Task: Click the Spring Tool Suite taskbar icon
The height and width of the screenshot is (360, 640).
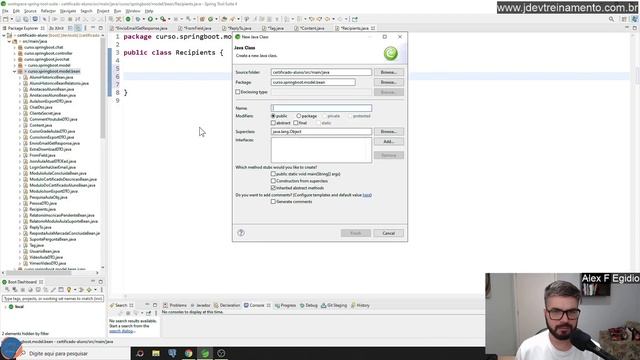Action: 205,353
